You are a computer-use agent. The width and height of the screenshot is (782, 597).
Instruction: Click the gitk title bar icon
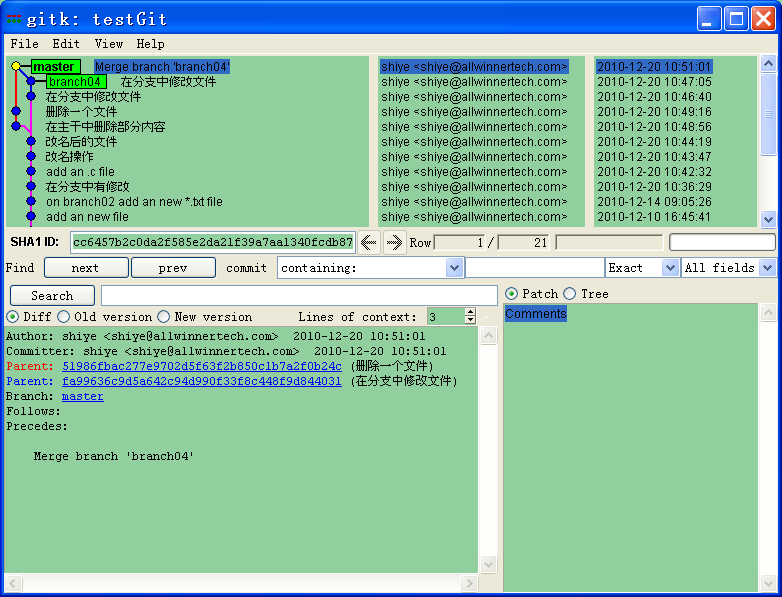pos(14,19)
